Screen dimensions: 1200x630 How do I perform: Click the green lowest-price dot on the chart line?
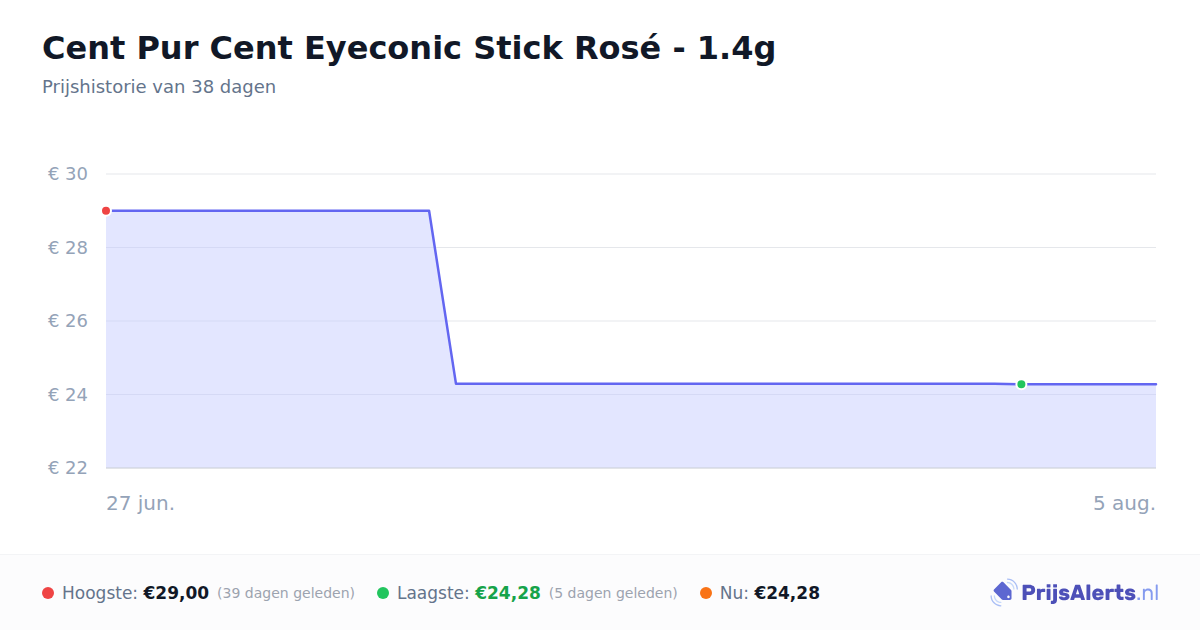(x=1021, y=384)
